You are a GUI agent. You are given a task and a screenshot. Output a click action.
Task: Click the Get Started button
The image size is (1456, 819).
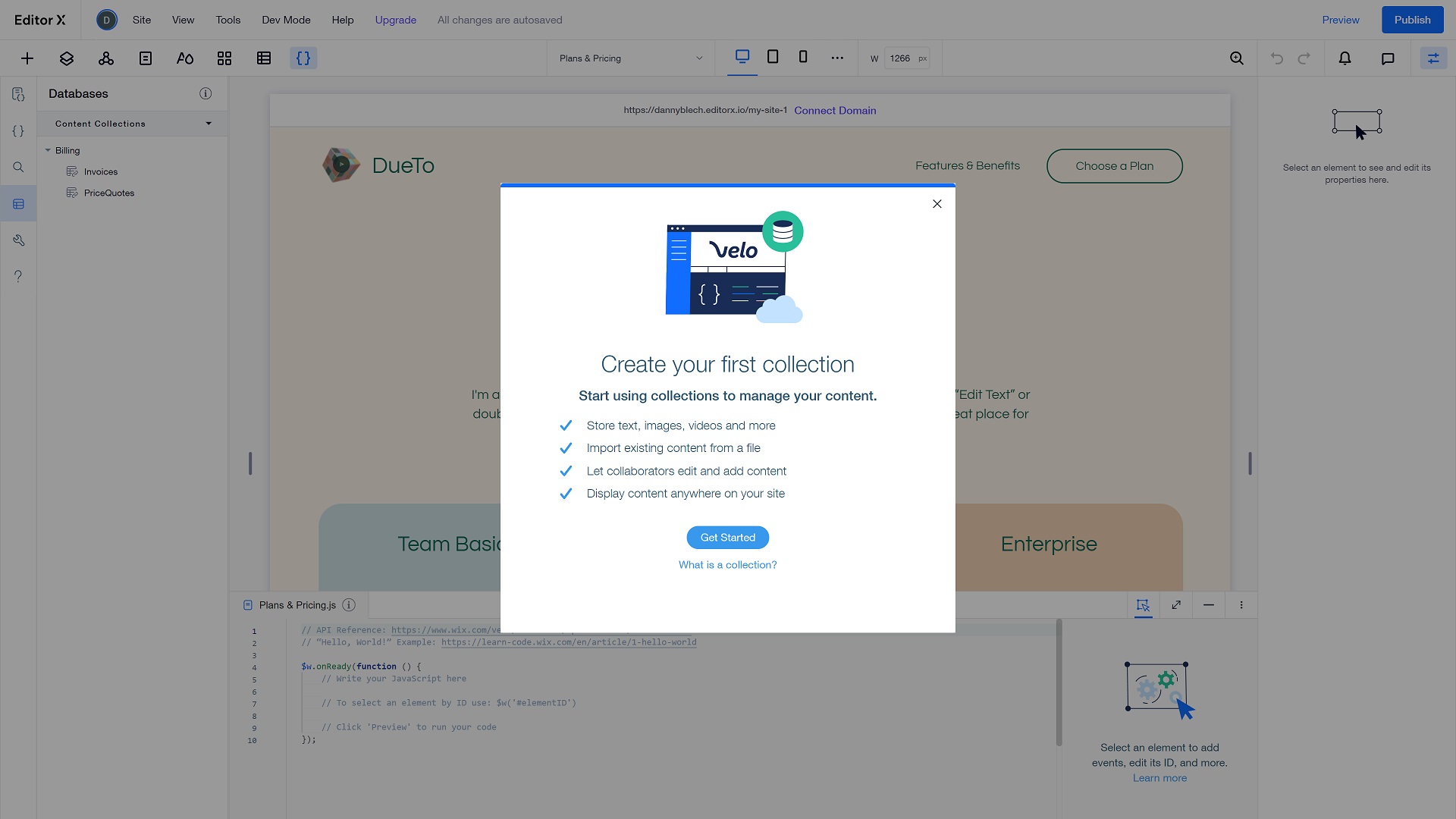coord(728,538)
